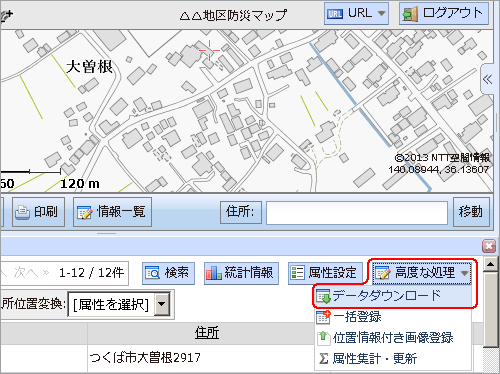Open the 情報一覧 information list
This screenshot has width=500, height=374.
pyautogui.click(x=112, y=212)
